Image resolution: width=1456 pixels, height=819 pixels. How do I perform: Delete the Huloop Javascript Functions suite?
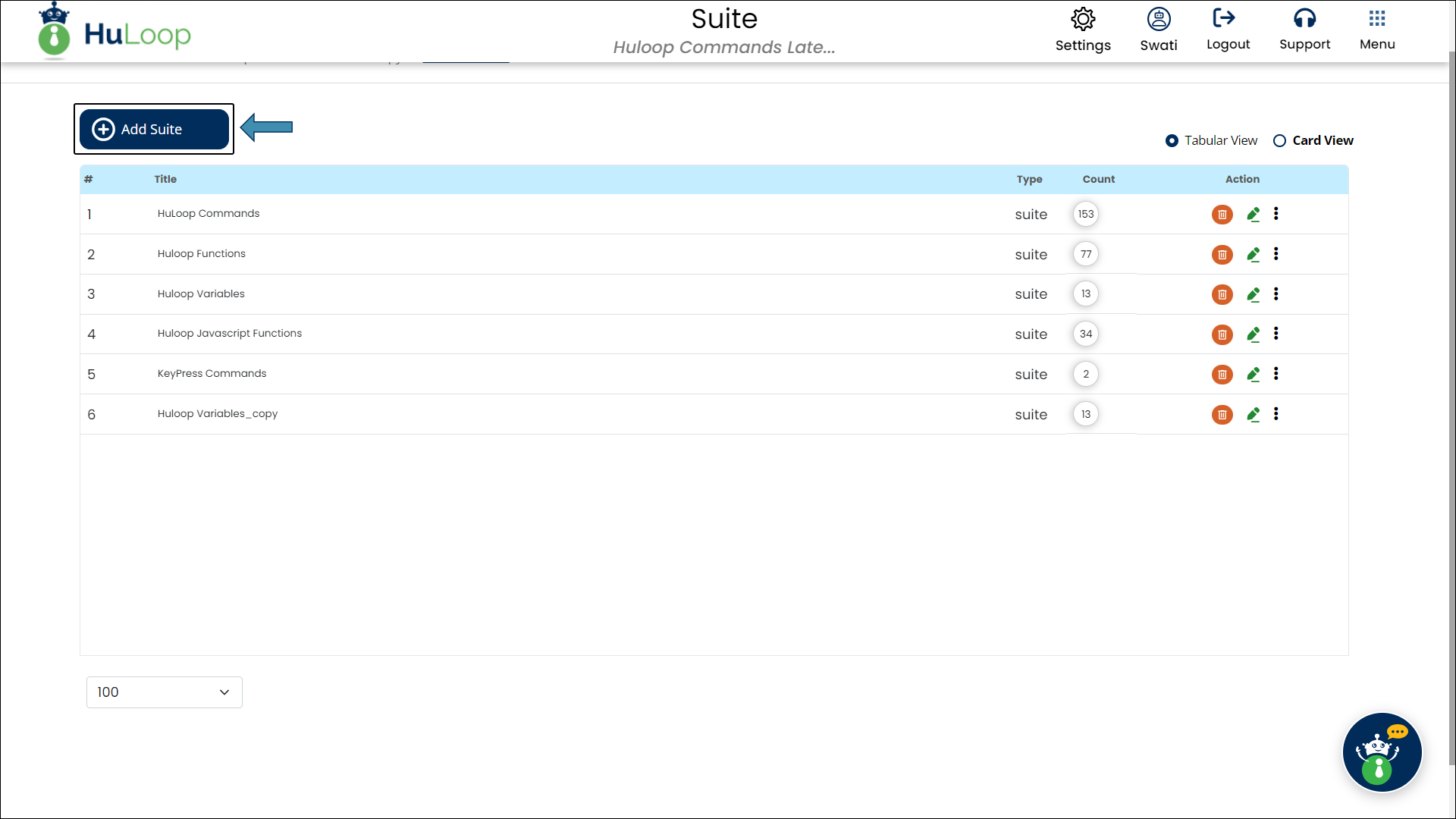1222,334
